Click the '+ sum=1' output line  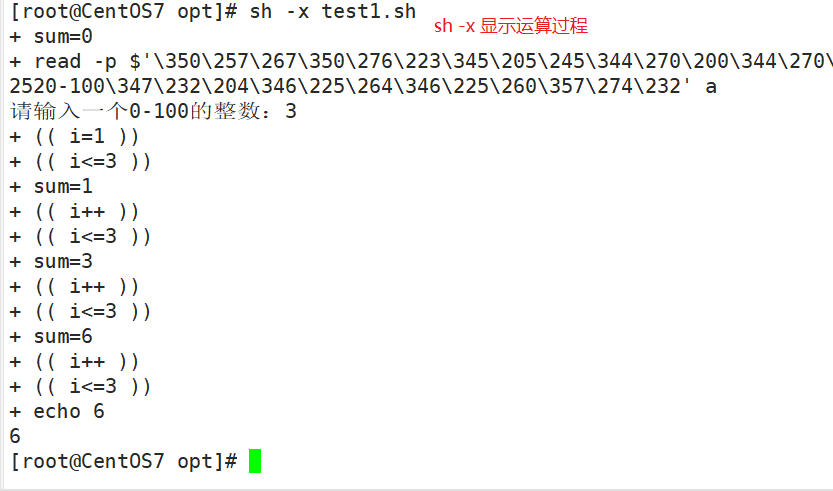click(x=51, y=186)
